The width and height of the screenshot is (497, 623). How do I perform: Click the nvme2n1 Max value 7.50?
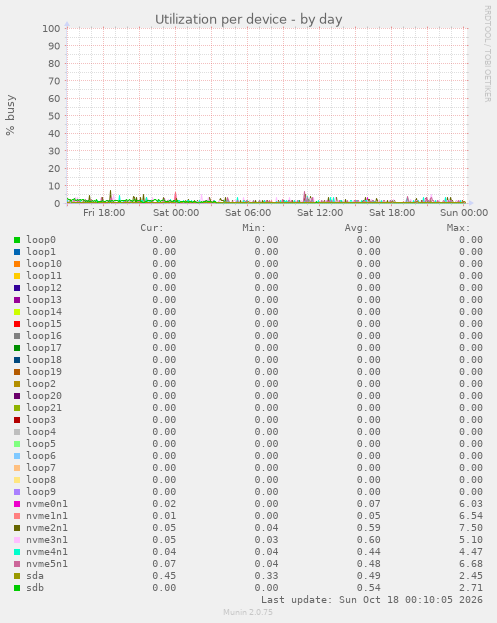pyautogui.click(x=471, y=528)
